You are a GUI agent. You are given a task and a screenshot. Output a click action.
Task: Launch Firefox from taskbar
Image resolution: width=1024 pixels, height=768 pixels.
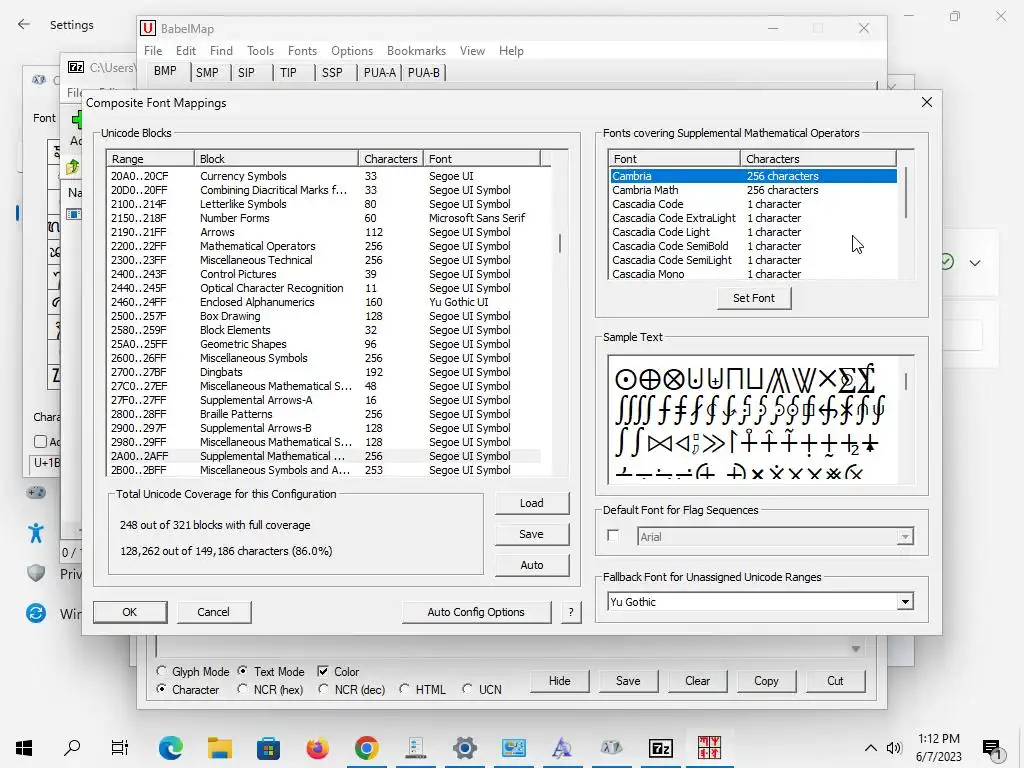point(317,748)
